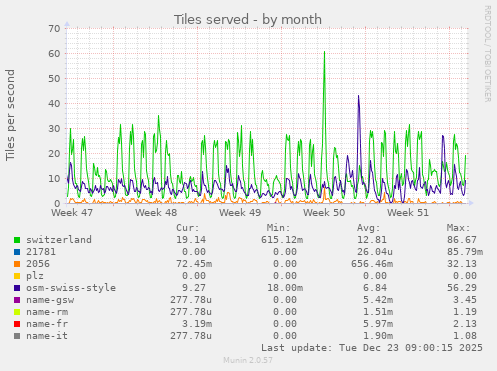Click name-fr max value 2.13
497x371 pixels.
[x=465, y=324]
